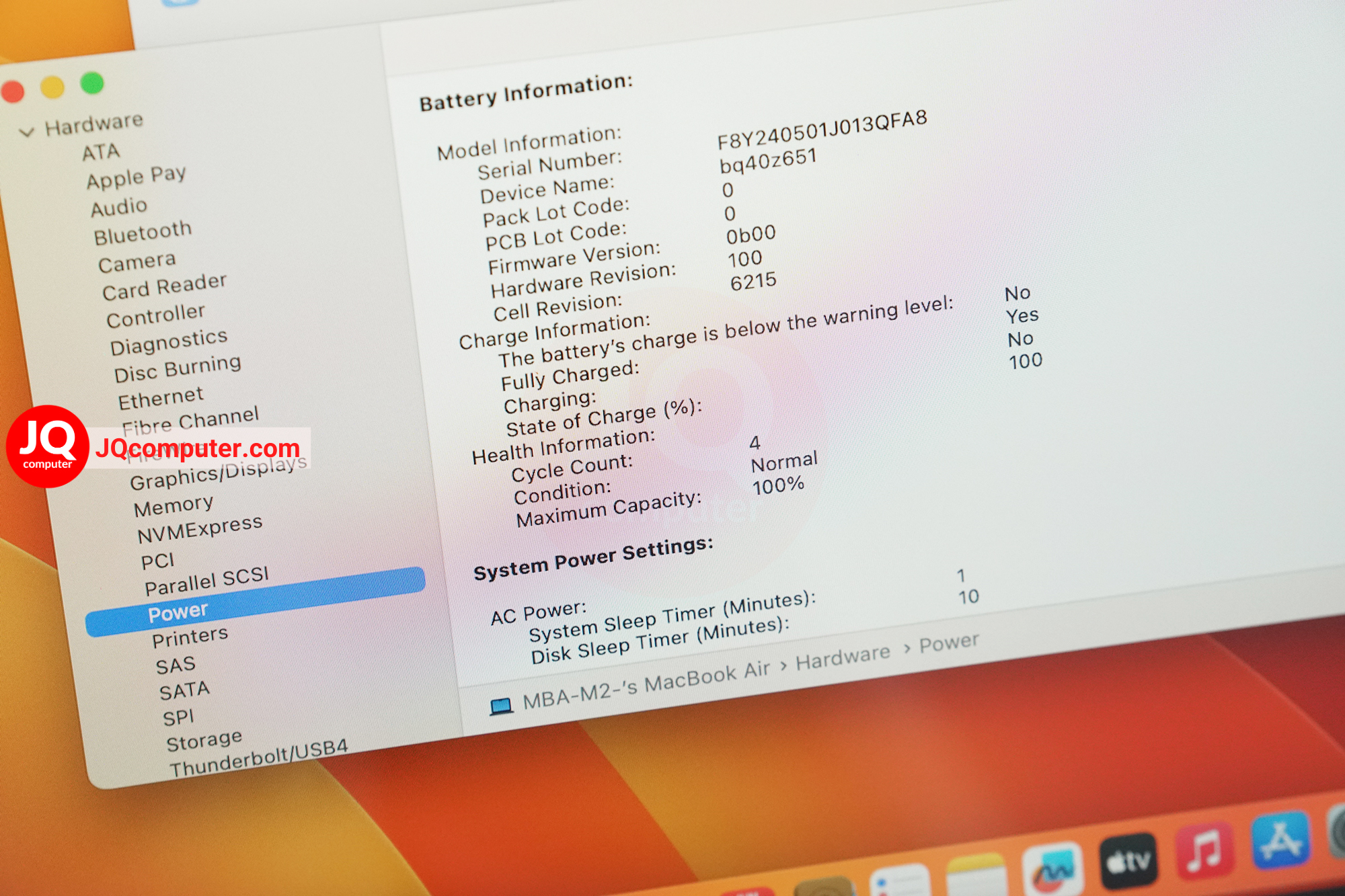Click the Cycle Count value 4
The width and height of the screenshot is (1345, 896).
tap(755, 442)
